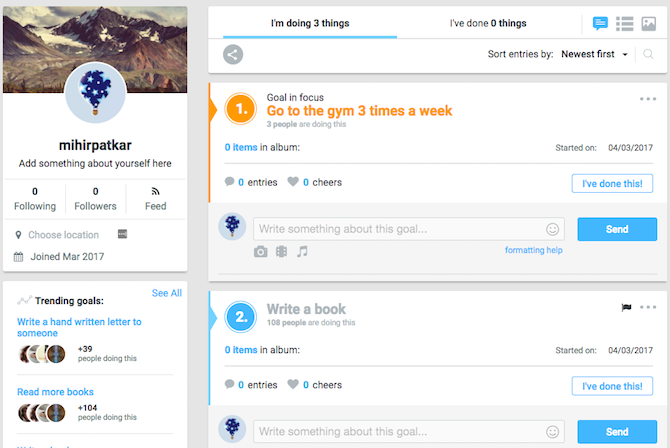The height and width of the screenshot is (448, 670).
Task: Expand the Newest first sort dropdown
Action: pyautogui.click(x=594, y=54)
